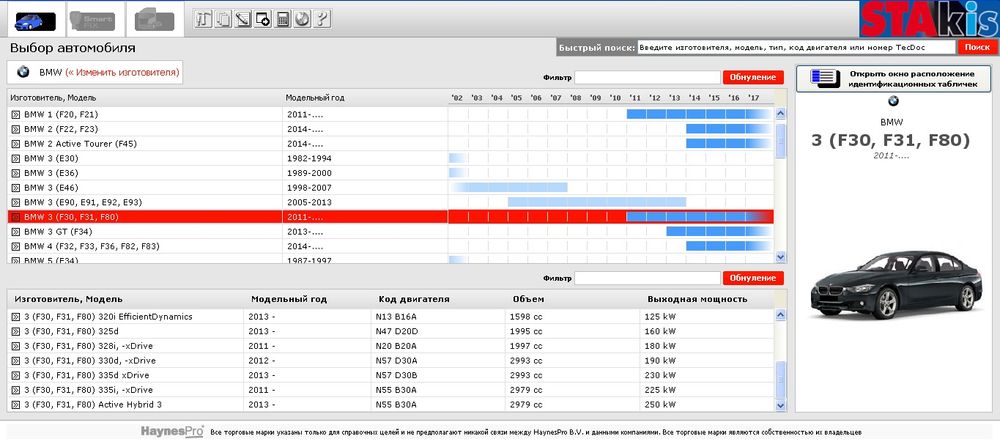1000x442 pixels.
Task: Click the upper Модельный год column header
Action: pos(315,98)
